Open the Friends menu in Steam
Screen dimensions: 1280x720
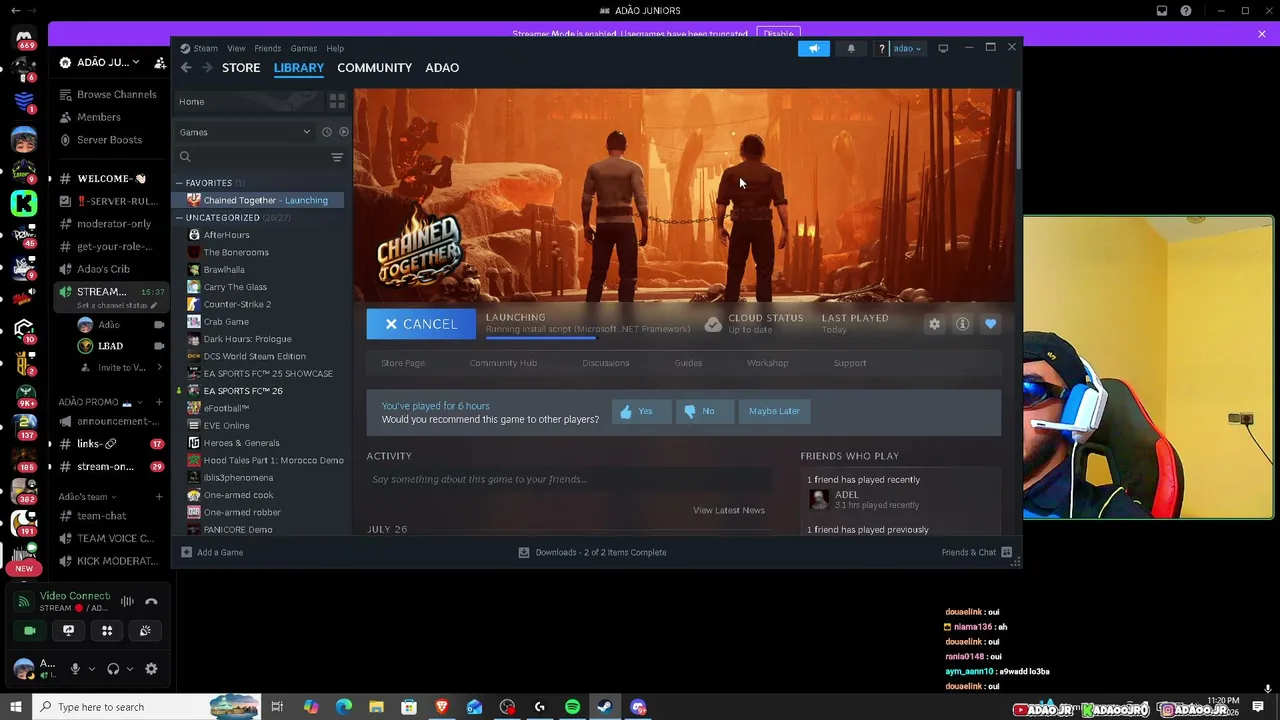[x=268, y=48]
